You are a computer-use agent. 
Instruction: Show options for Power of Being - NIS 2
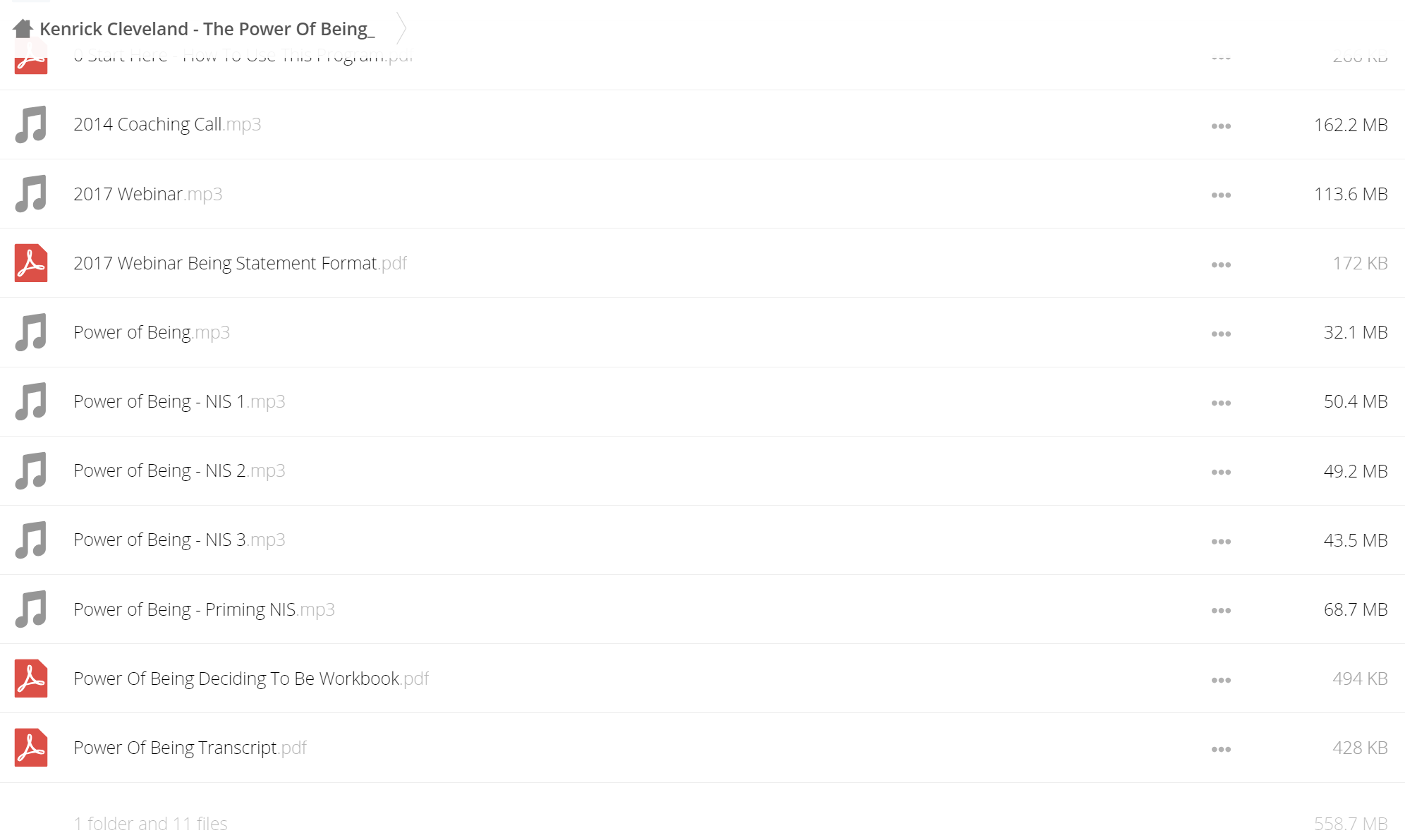[1221, 473]
